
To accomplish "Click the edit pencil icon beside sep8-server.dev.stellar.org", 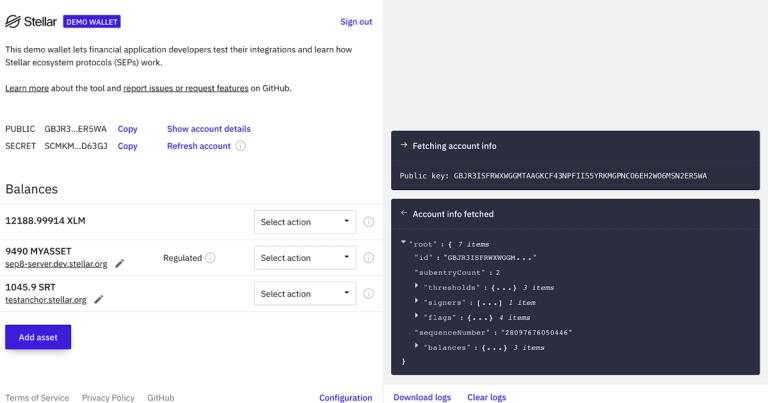I will pyautogui.click(x=120, y=263).
